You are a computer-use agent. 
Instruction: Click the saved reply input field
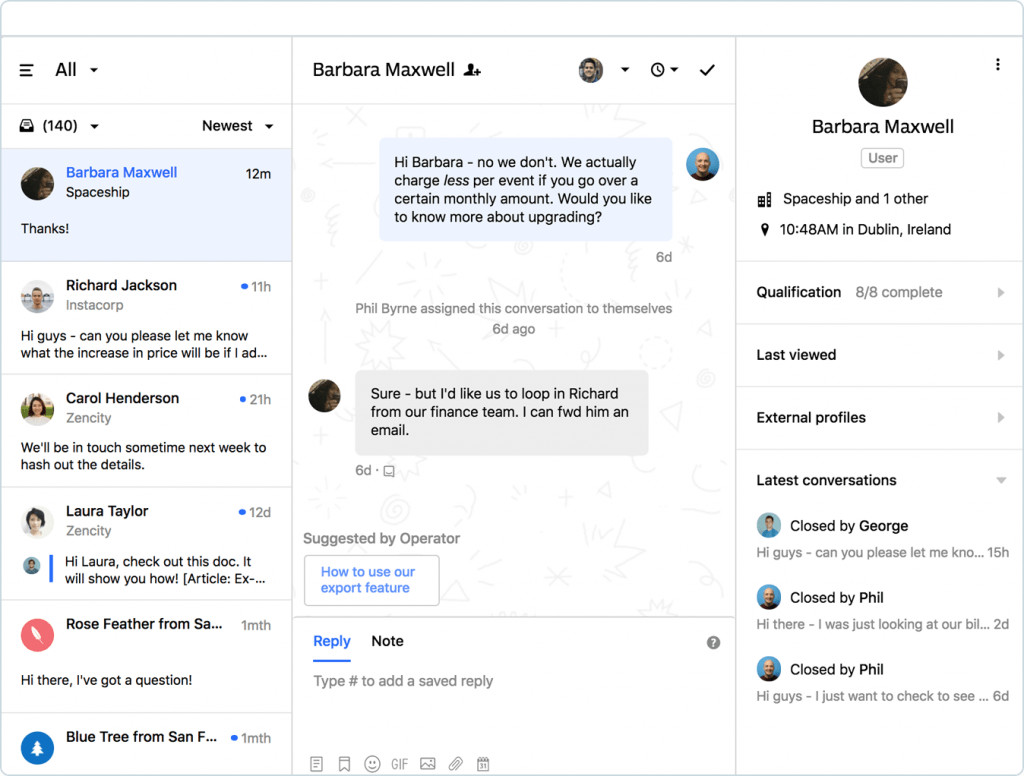click(x=403, y=680)
